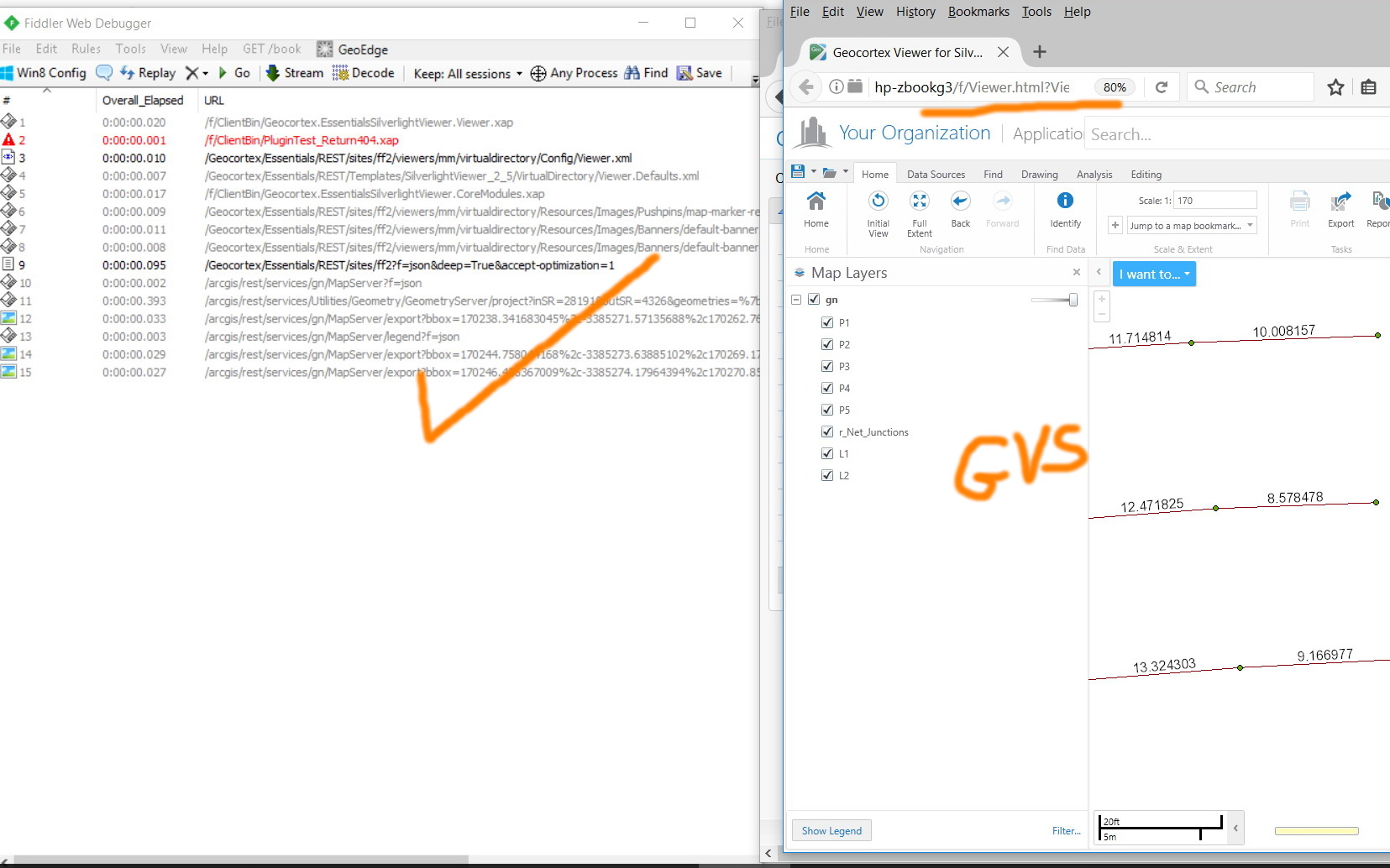Zoom to Full Extent icon

(x=919, y=201)
